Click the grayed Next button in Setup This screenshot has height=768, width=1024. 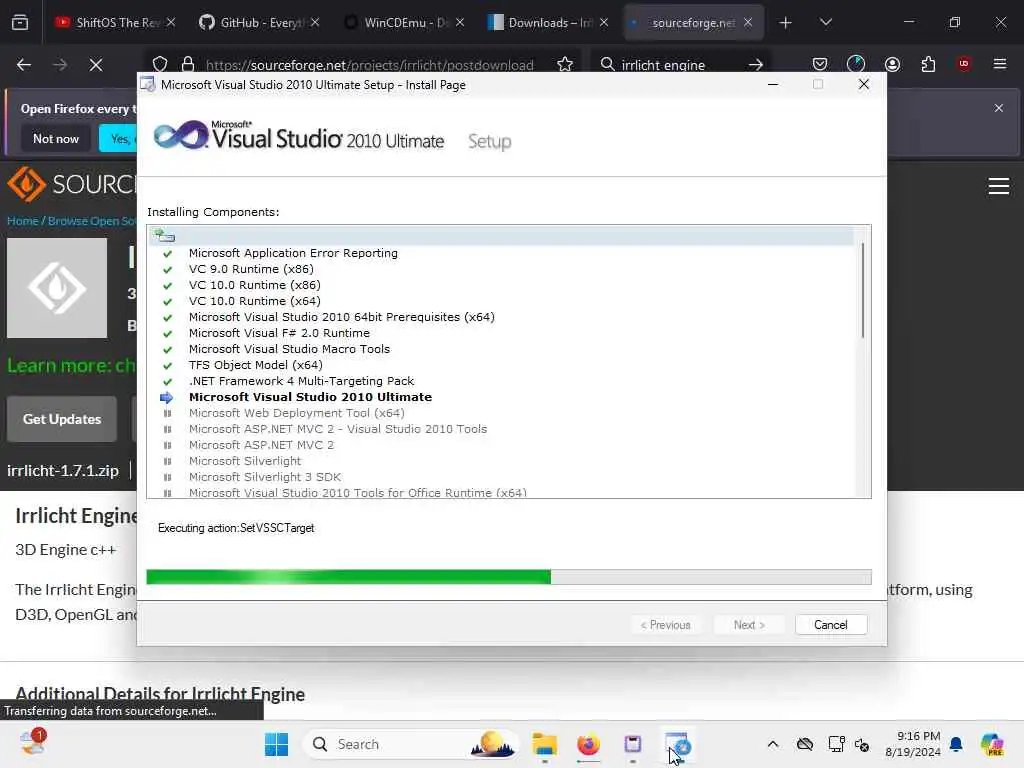point(749,625)
